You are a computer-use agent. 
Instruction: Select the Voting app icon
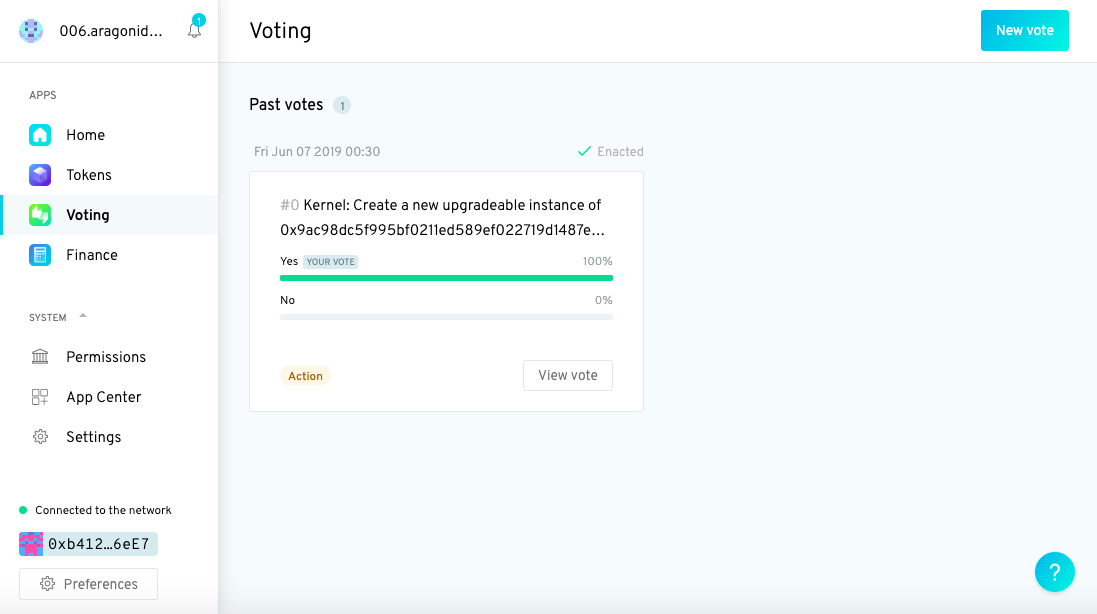[x=40, y=215]
